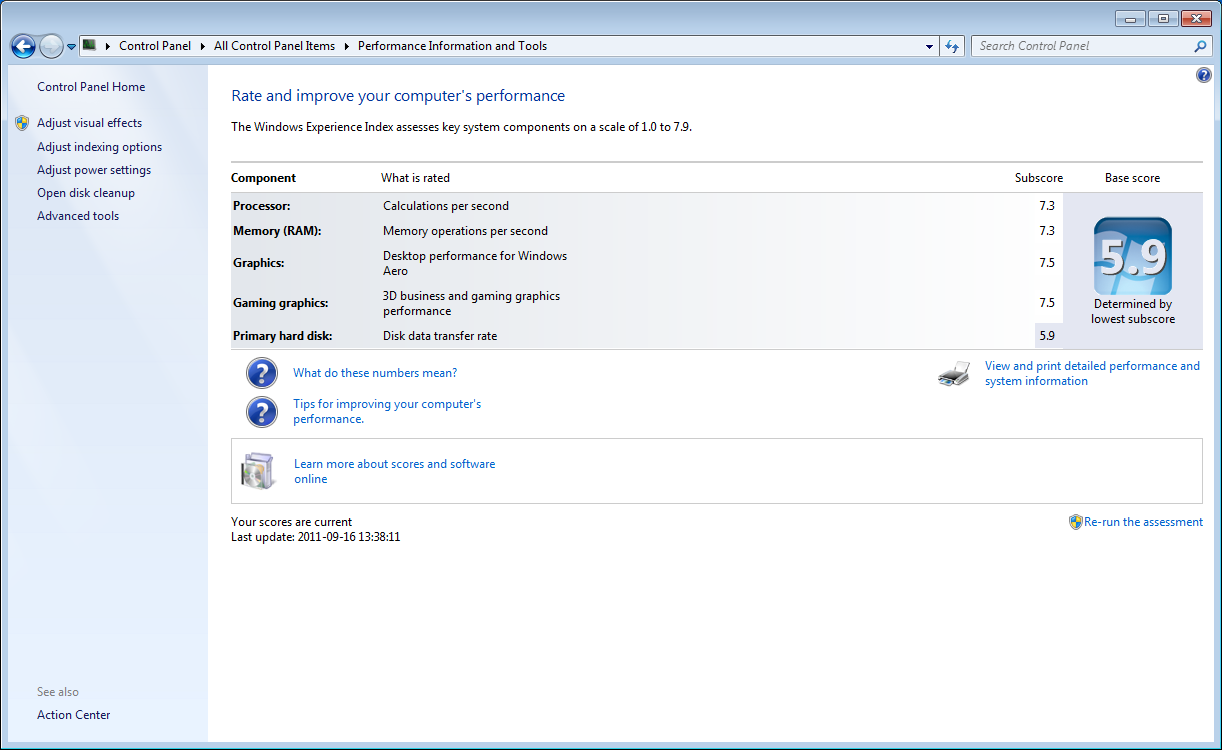Open tips for improving computer's performance
The width and height of the screenshot is (1222, 750).
(387, 412)
